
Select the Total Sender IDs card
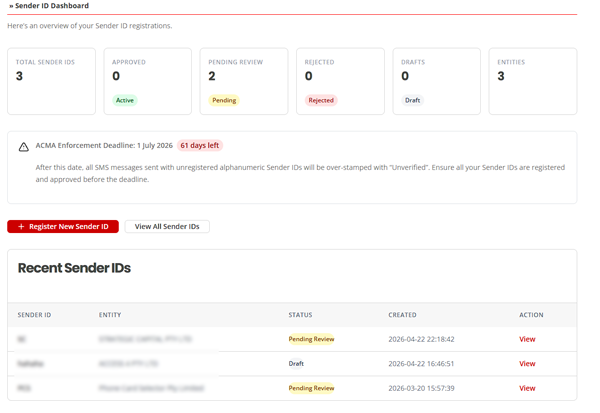point(51,81)
